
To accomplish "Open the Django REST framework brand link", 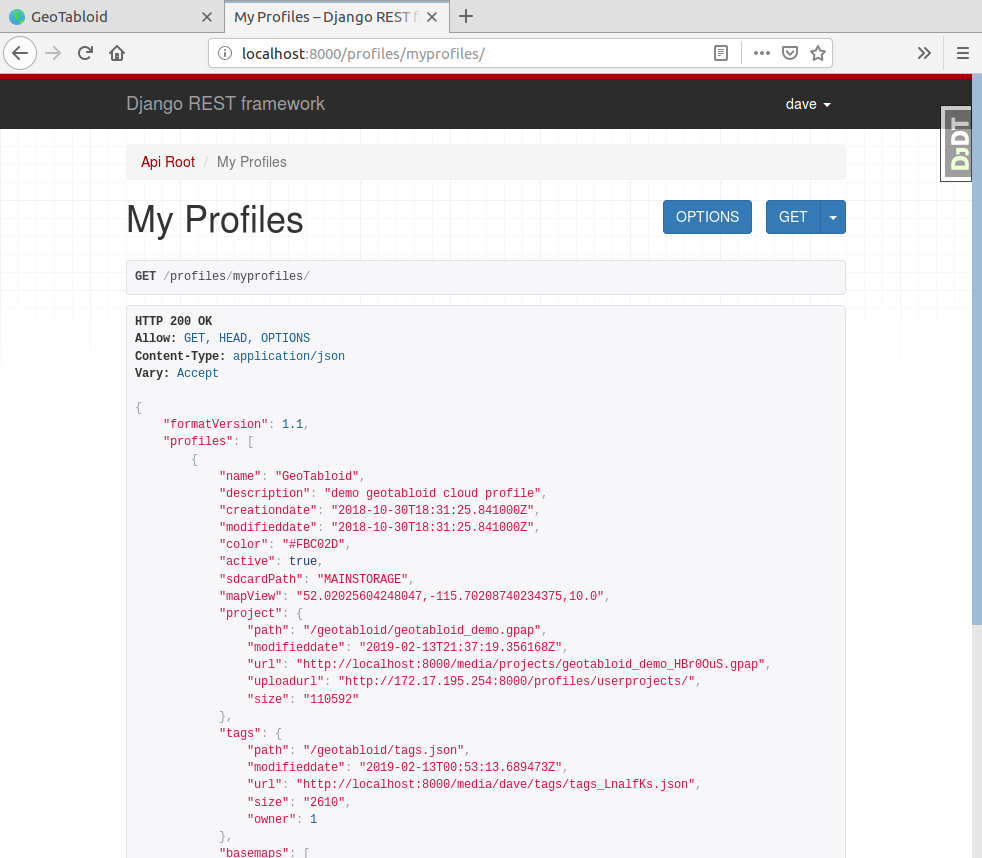I will pyautogui.click(x=225, y=103).
